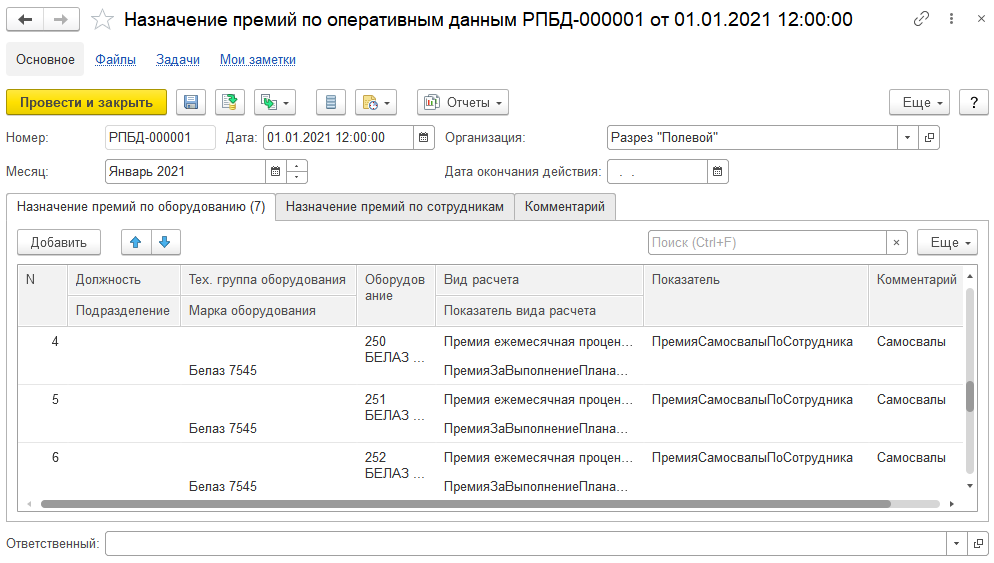
Task: Open the Организация item with open icon
Action: point(929,138)
